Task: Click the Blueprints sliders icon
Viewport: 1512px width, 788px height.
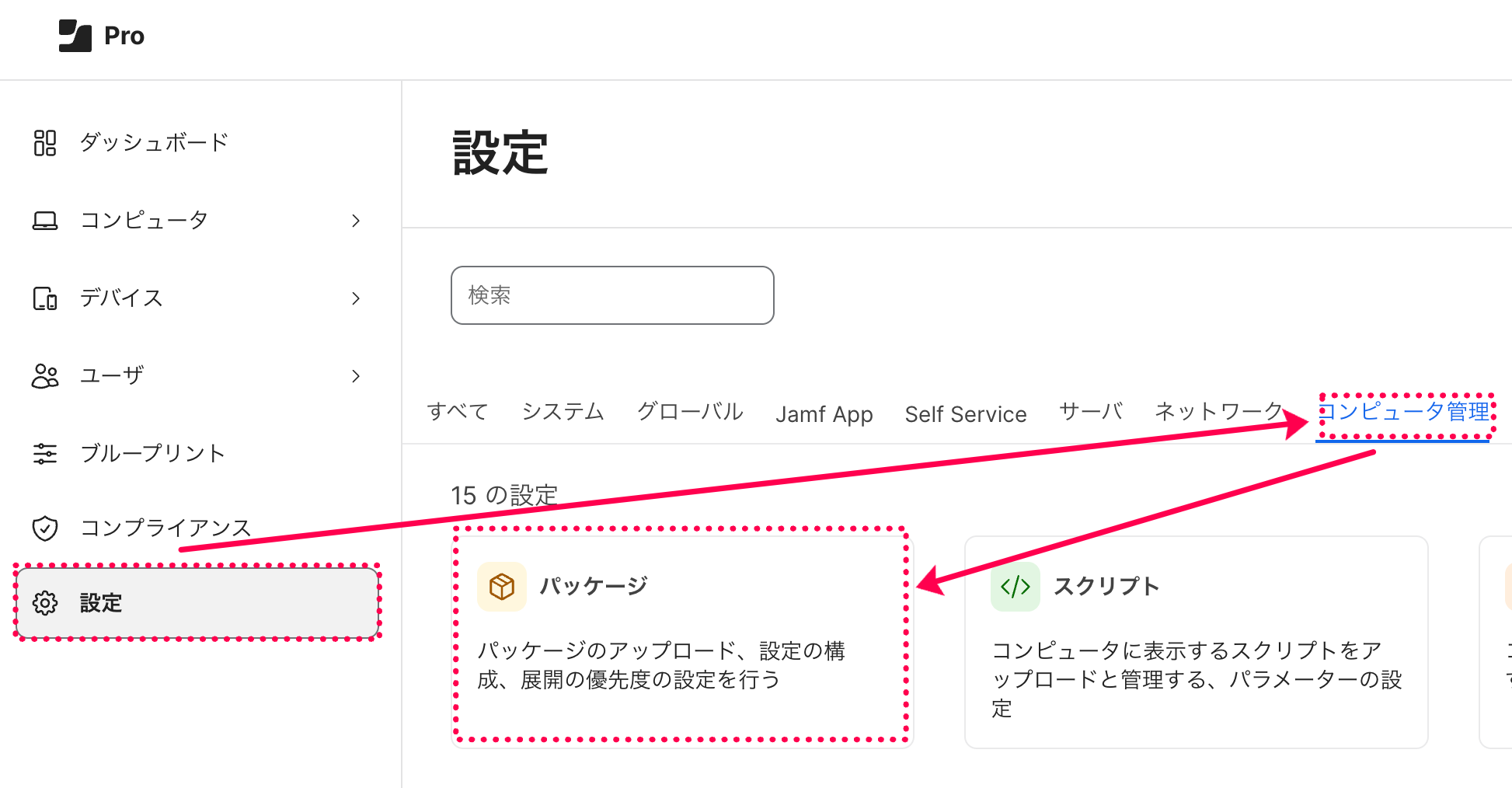Action: point(45,454)
